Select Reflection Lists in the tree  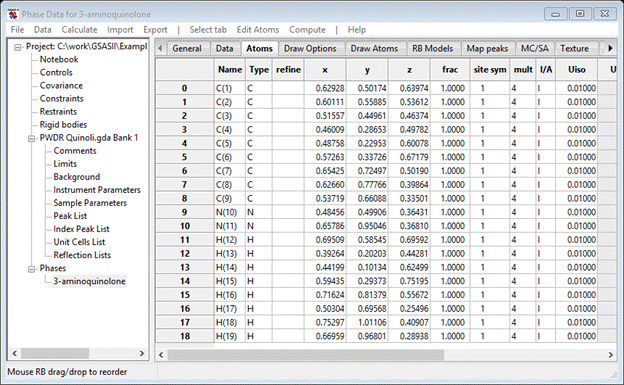click(82, 255)
